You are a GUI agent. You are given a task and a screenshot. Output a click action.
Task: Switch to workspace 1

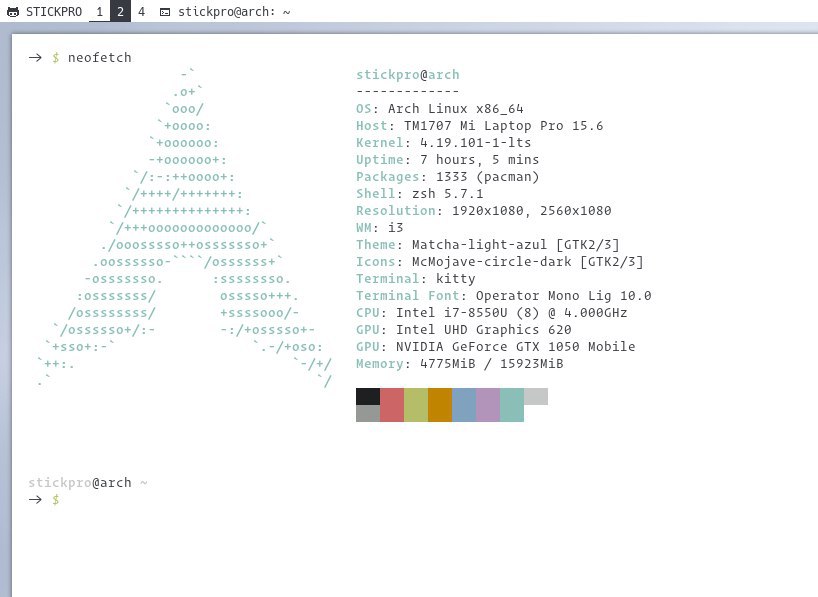[99, 11]
